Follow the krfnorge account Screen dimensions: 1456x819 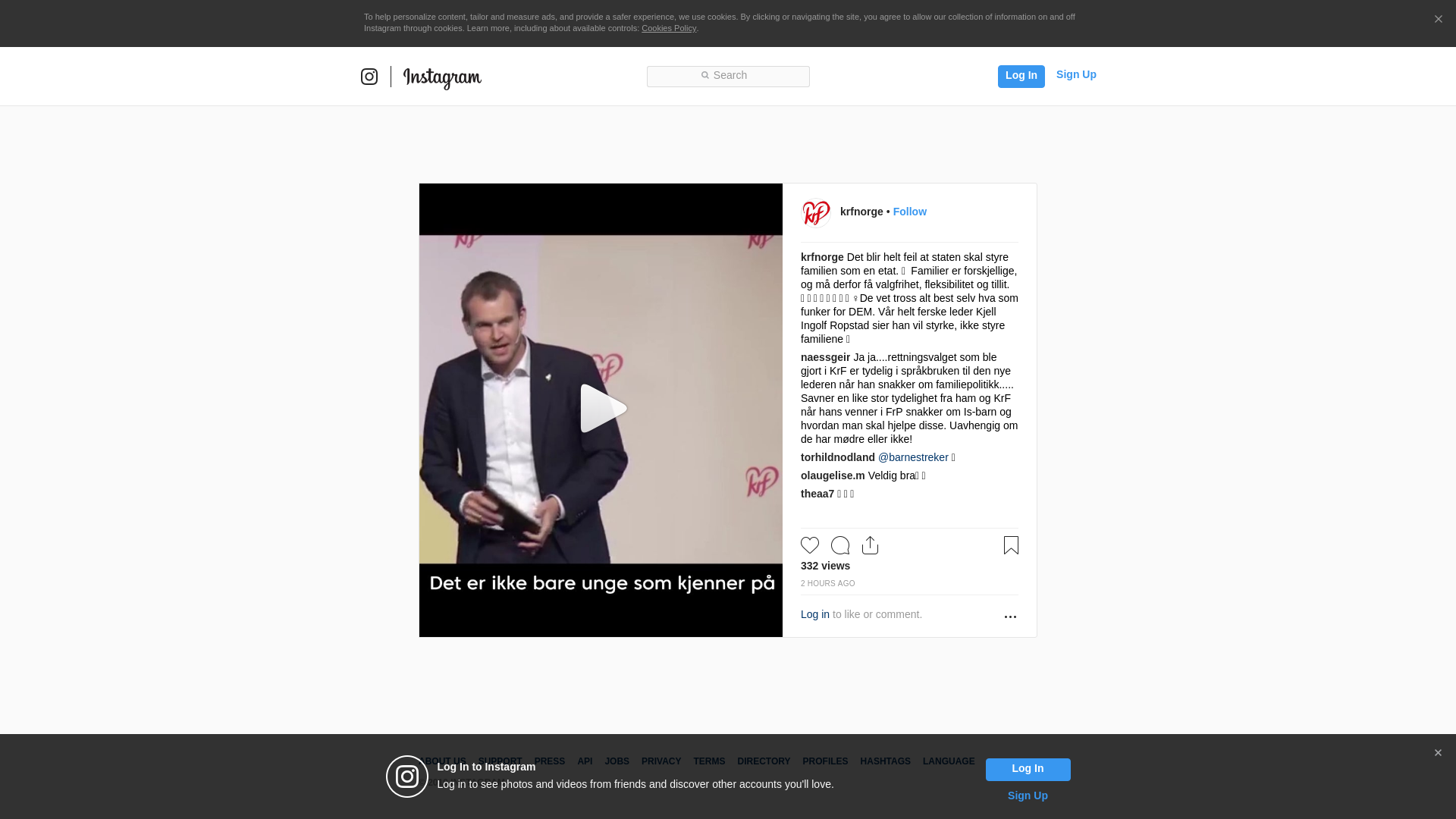tap(909, 212)
